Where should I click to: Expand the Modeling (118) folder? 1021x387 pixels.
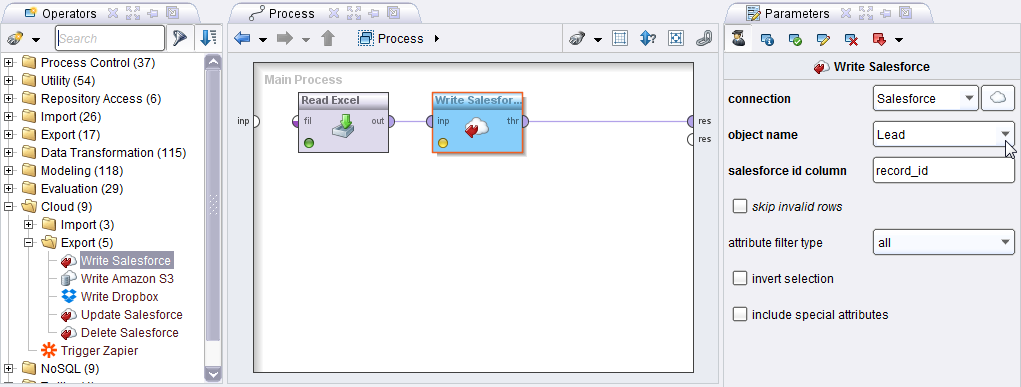point(8,171)
